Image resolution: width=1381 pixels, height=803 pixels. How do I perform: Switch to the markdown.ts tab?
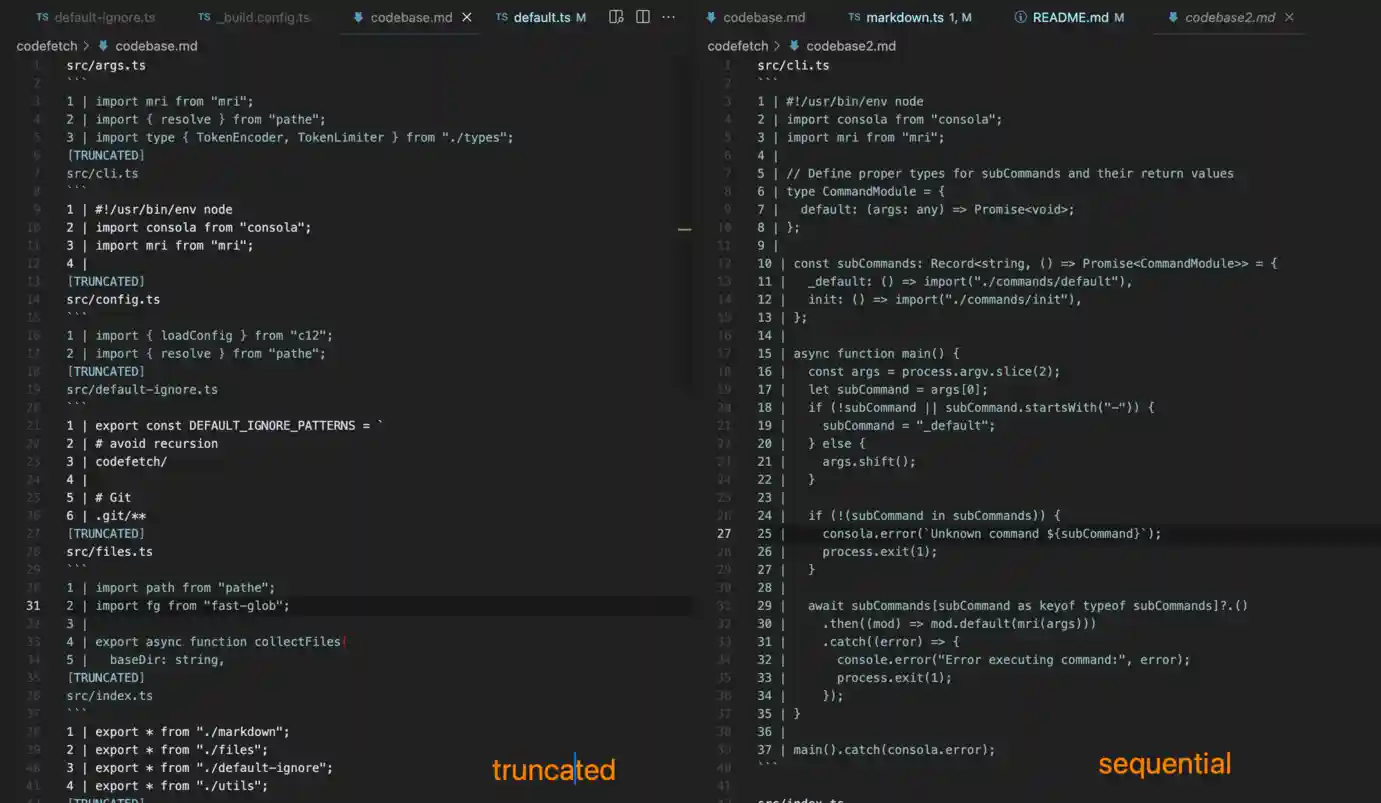(x=910, y=18)
